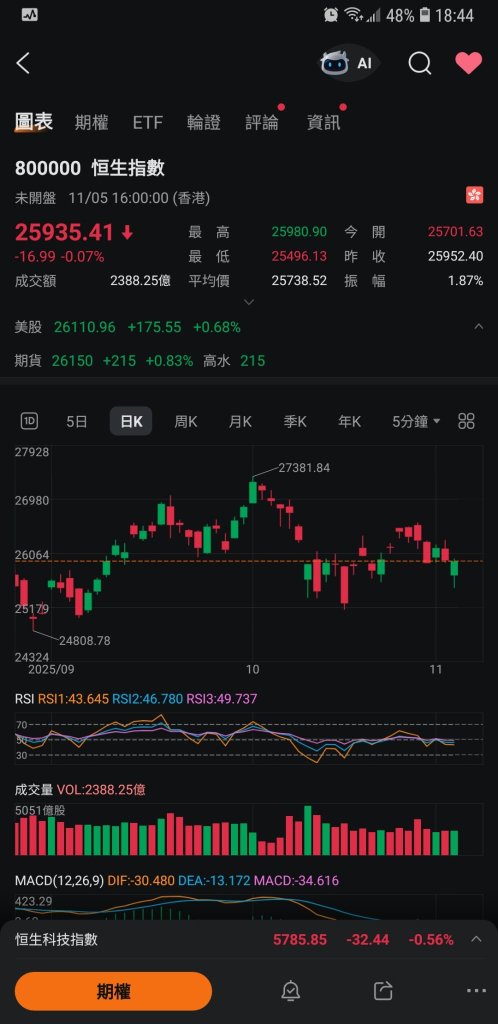
Task: Tap the 最低 value 25496.13
Action: pyautogui.click(x=299, y=256)
